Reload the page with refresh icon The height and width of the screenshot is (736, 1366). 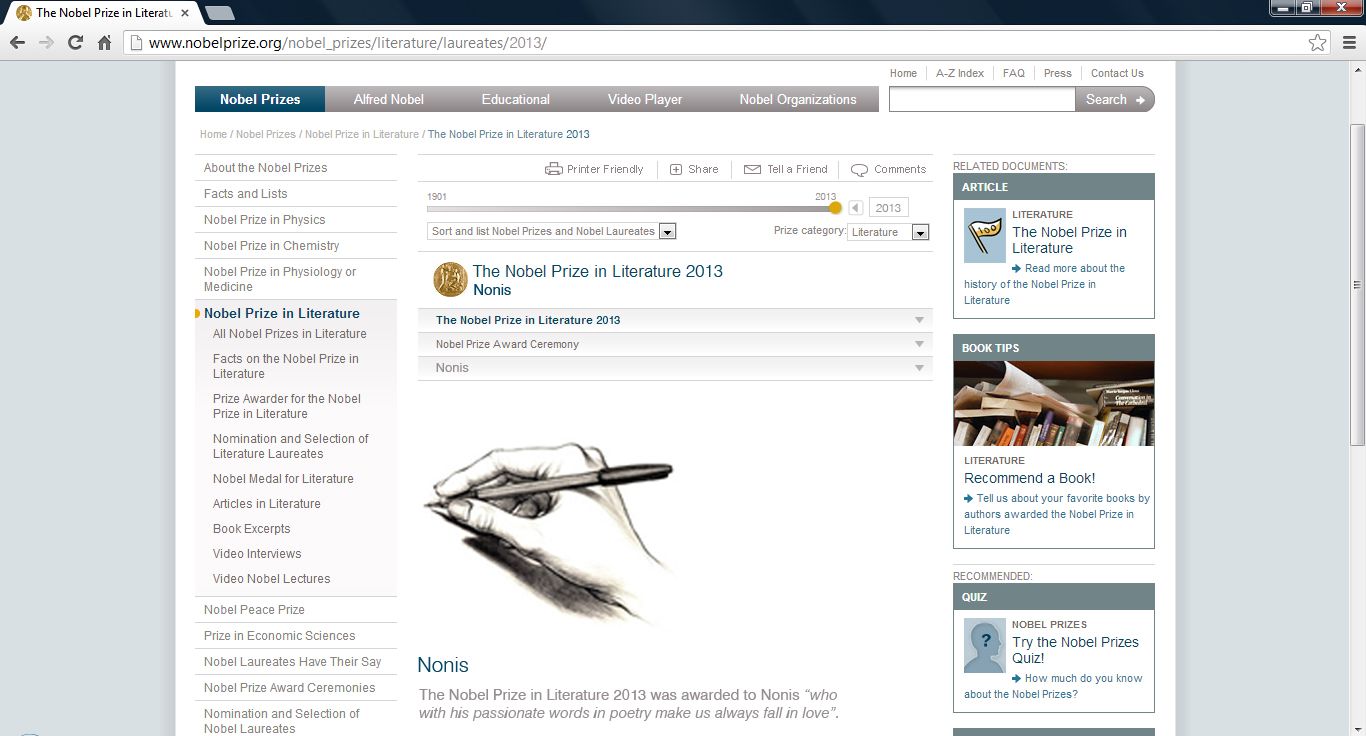click(75, 43)
